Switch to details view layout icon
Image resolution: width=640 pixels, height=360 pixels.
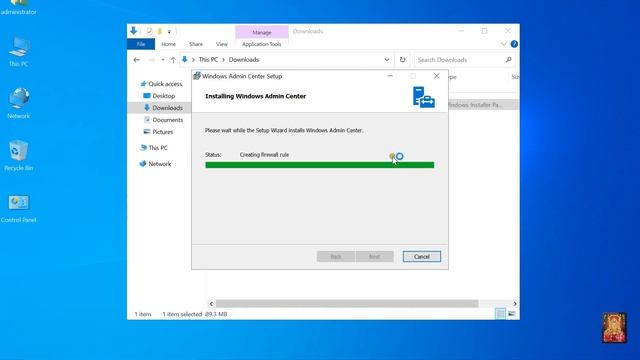(500, 313)
